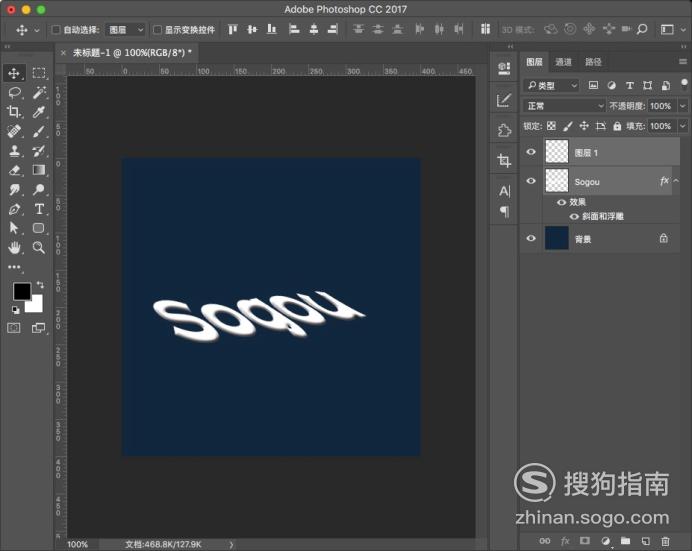The image size is (692, 551).
Task: Link layers icon at panel bottom
Action: [x=545, y=541]
